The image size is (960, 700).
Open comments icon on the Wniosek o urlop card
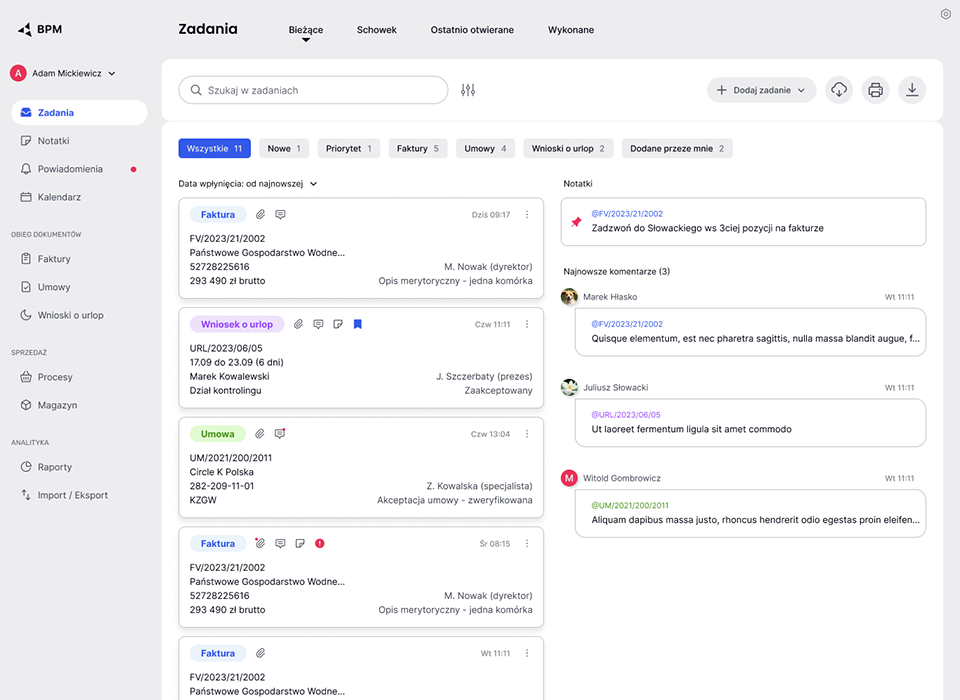click(318, 324)
